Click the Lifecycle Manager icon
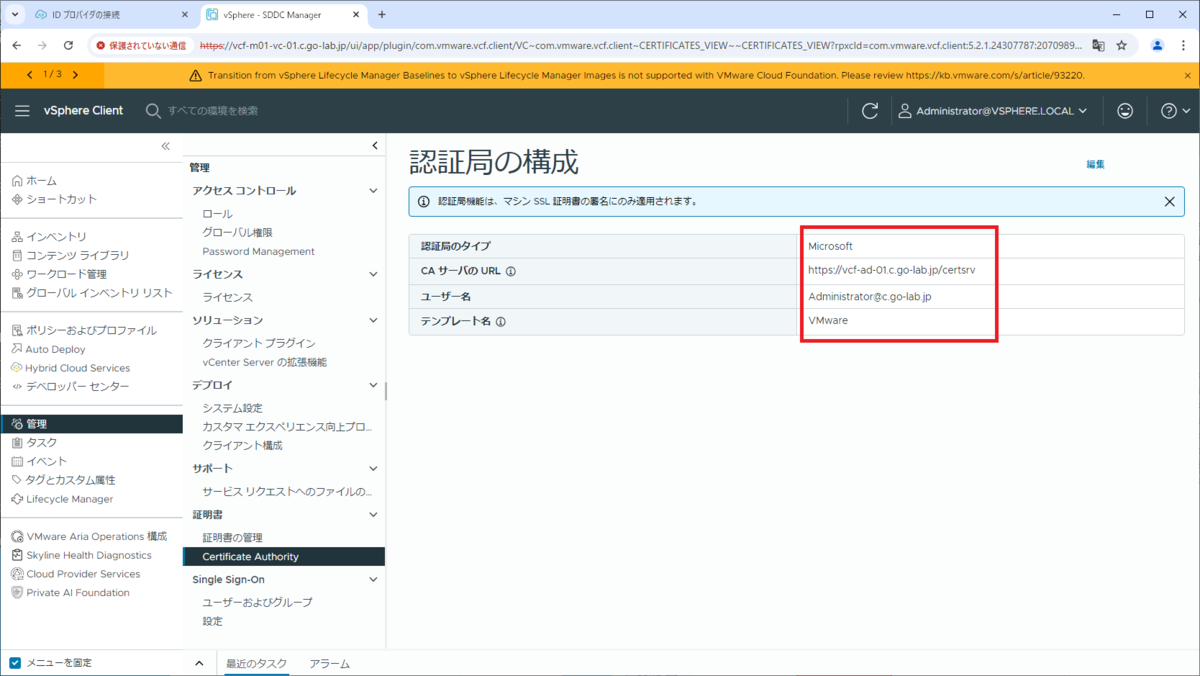 (17, 499)
